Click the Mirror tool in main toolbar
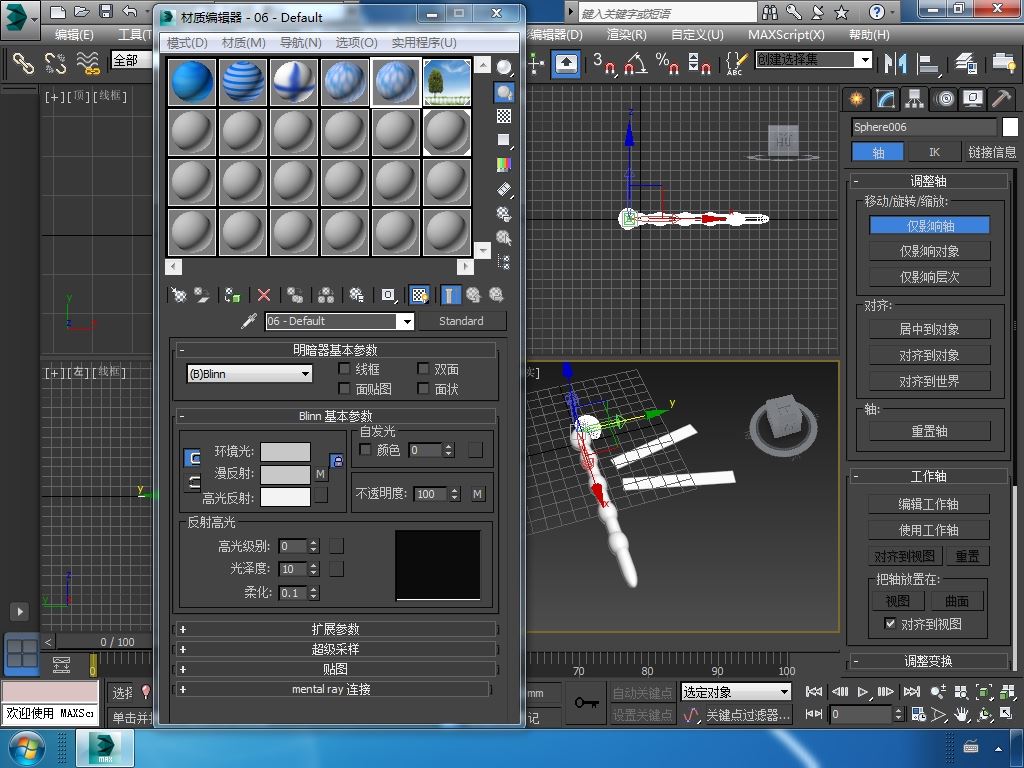 tap(893, 63)
